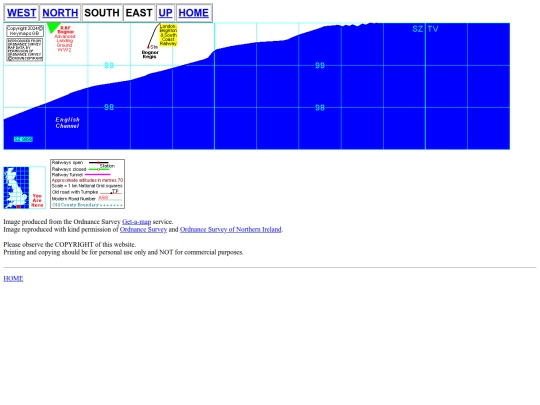The height and width of the screenshot is (405, 540).
Task: Open the Ordnance Survey link
Action: click(x=143, y=229)
